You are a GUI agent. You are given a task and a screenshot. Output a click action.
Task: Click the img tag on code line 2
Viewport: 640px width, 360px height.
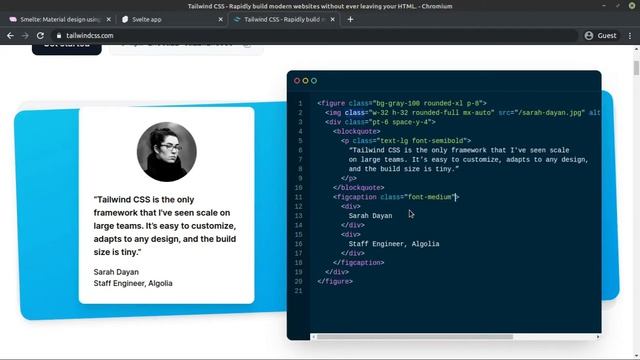tap(463, 113)
